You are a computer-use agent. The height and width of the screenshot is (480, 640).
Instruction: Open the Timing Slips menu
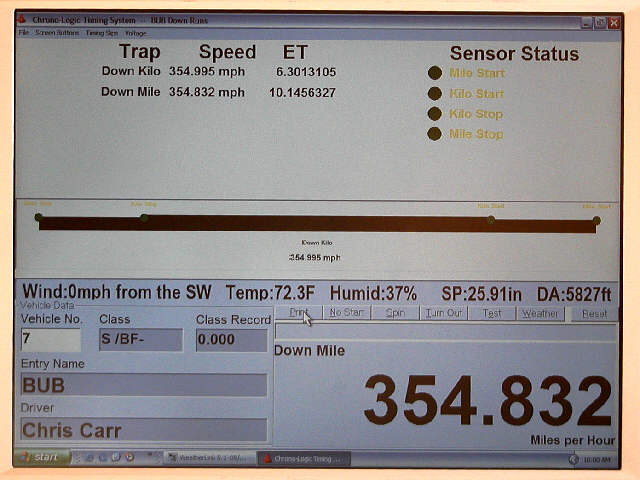pos(101,33)
